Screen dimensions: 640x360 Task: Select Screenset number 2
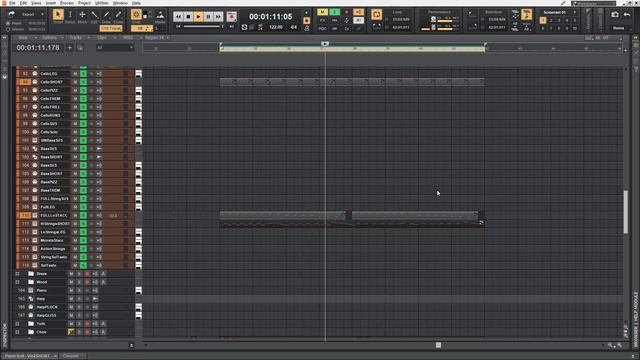[x=551, y=20]
